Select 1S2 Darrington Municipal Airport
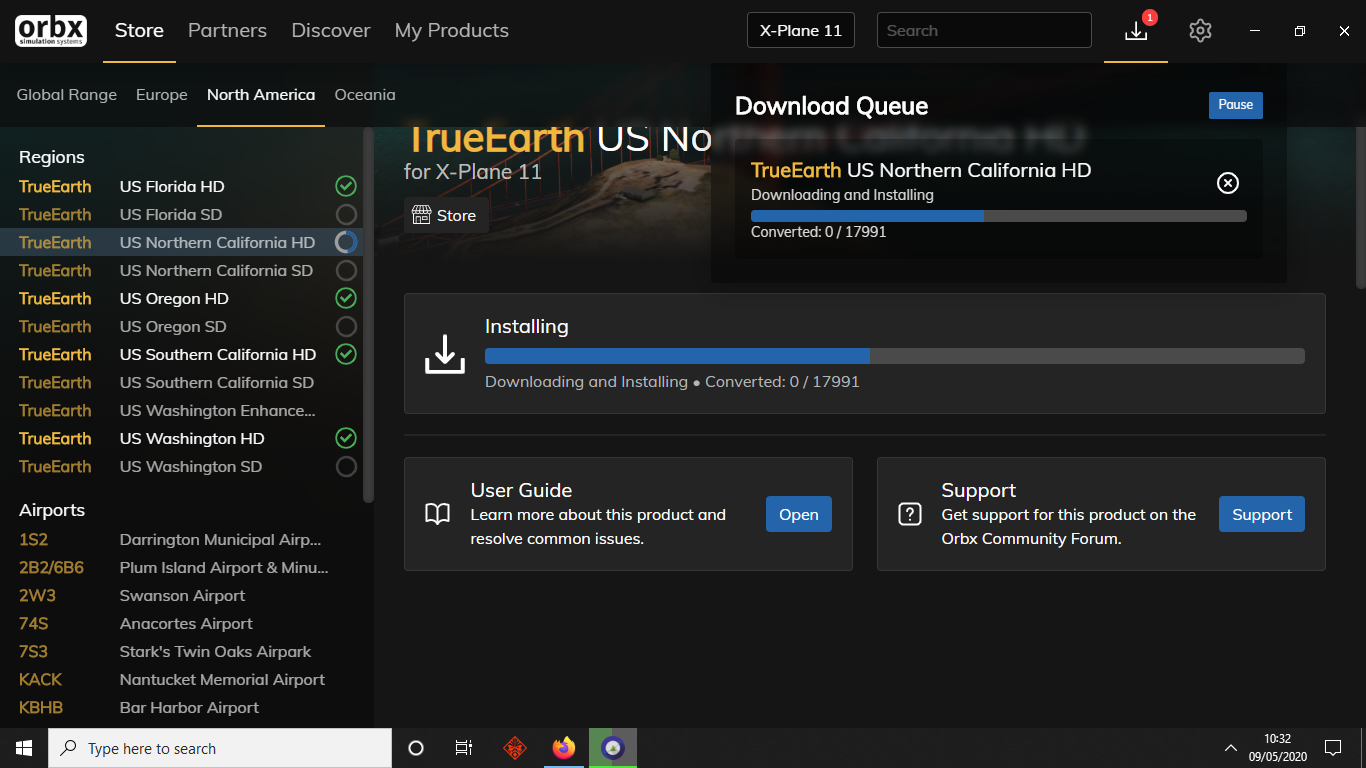 point(180,539)
